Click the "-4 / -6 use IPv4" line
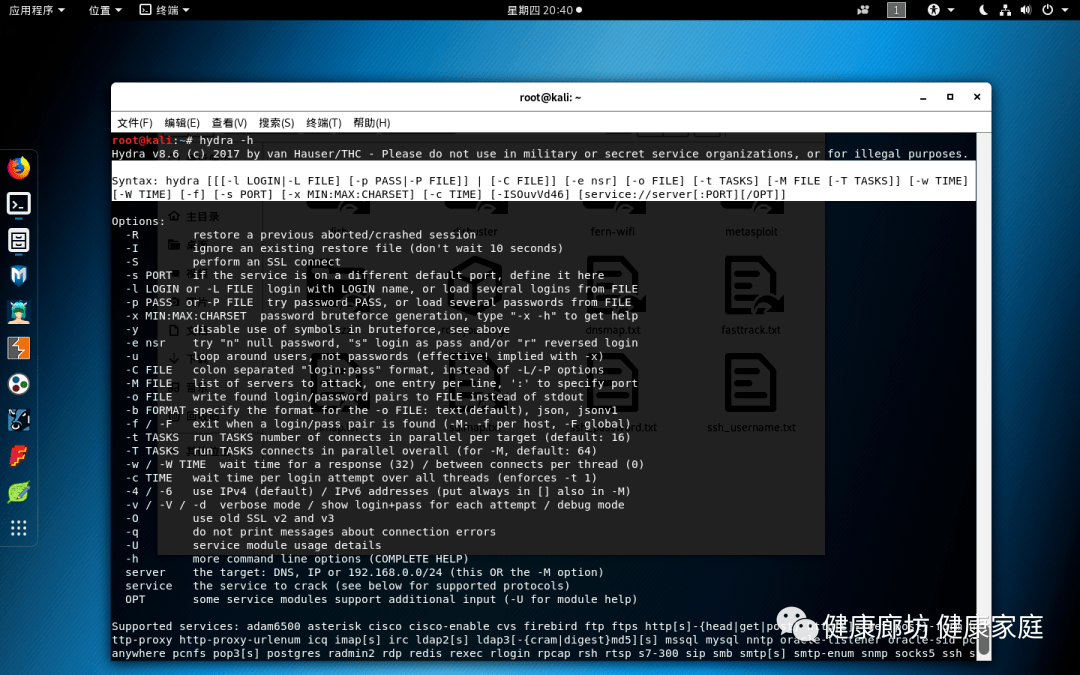This screenshot has height=675, width=1080. tap(378, 491)
